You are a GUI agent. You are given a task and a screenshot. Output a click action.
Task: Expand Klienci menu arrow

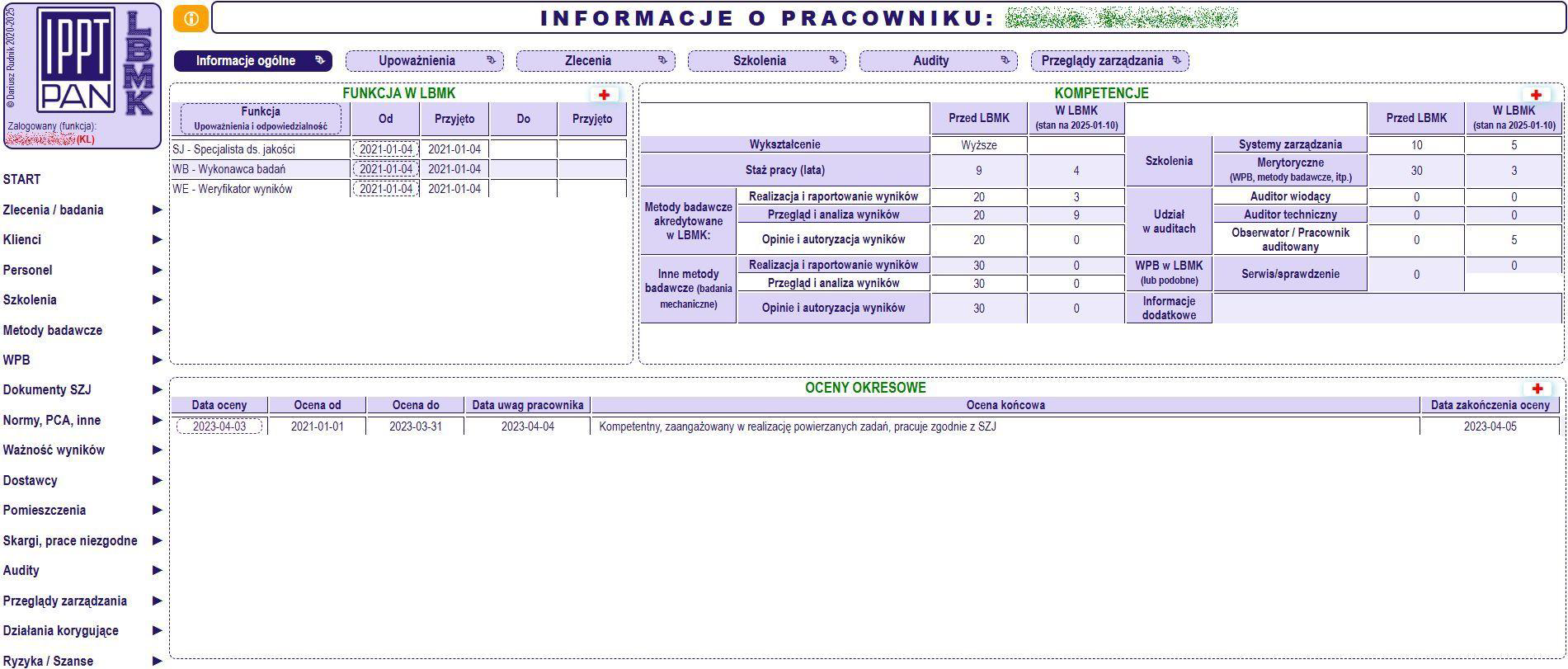click(157, 240)
